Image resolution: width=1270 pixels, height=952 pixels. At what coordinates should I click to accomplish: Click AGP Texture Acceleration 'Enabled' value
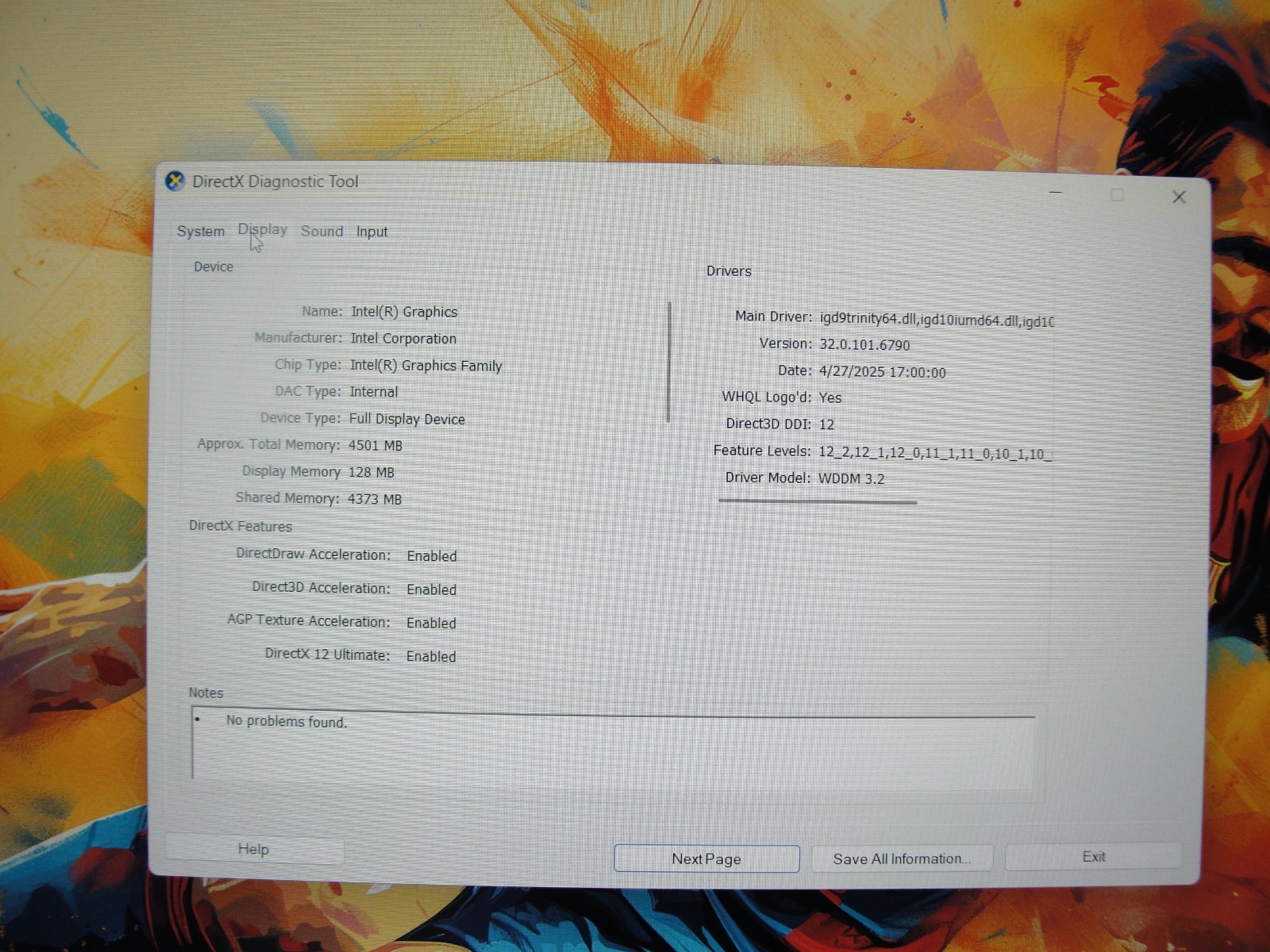point(431,623)
